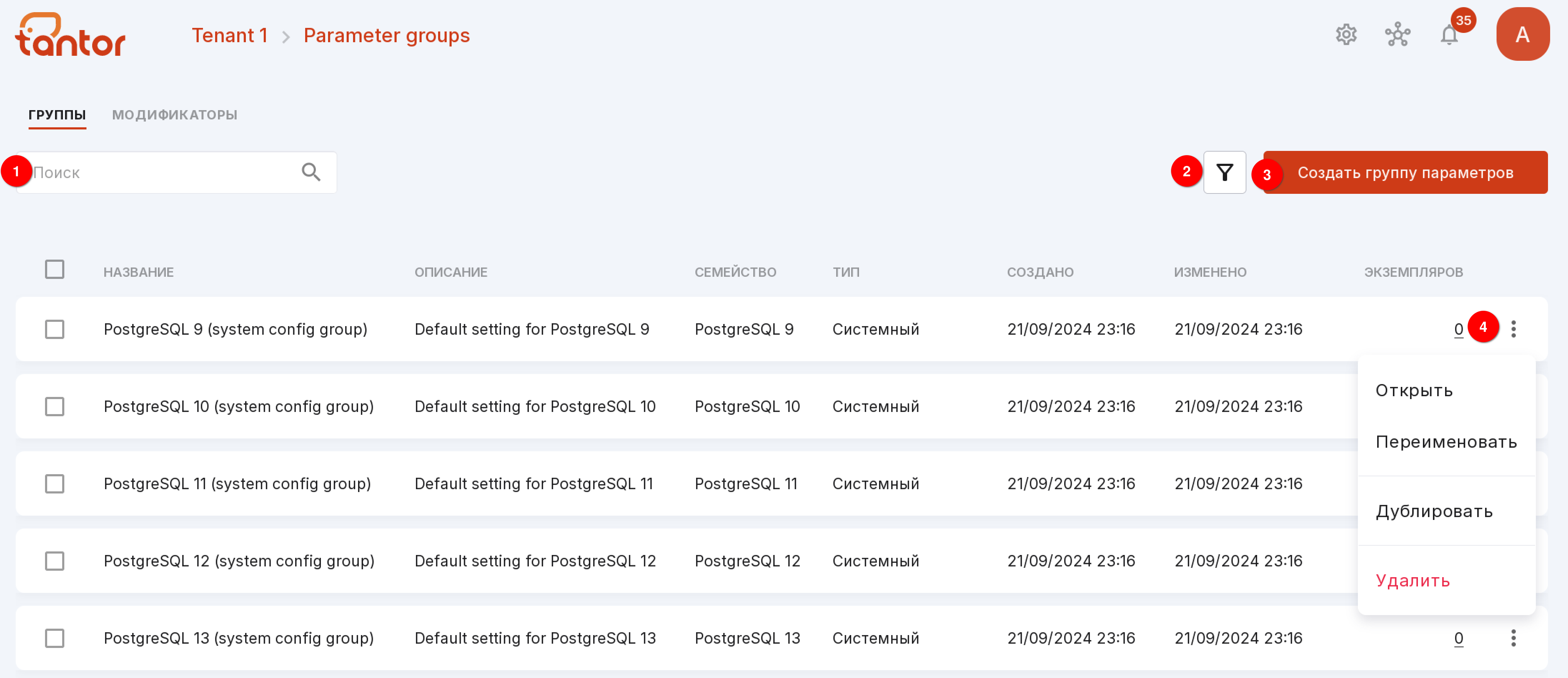Switch to the ГРУППЫ tab
The height and width of the screenshot is (678, 1568).
[57, 114]
